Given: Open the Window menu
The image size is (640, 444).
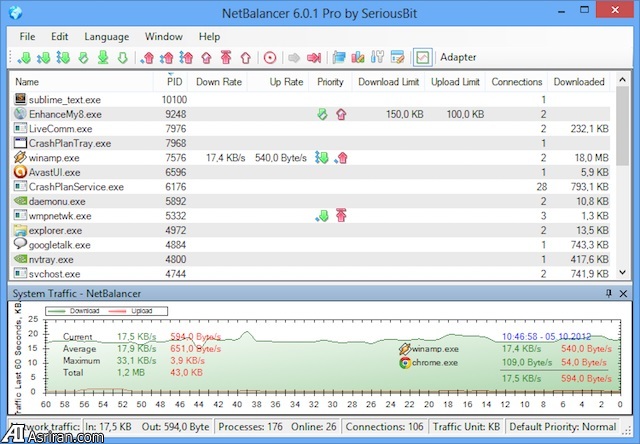Looking at the screenshot, I should tap(163, 36).
